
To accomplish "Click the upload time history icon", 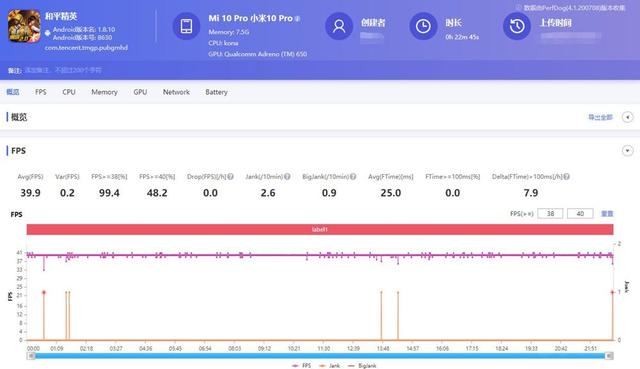I will [x=517, y=26].
